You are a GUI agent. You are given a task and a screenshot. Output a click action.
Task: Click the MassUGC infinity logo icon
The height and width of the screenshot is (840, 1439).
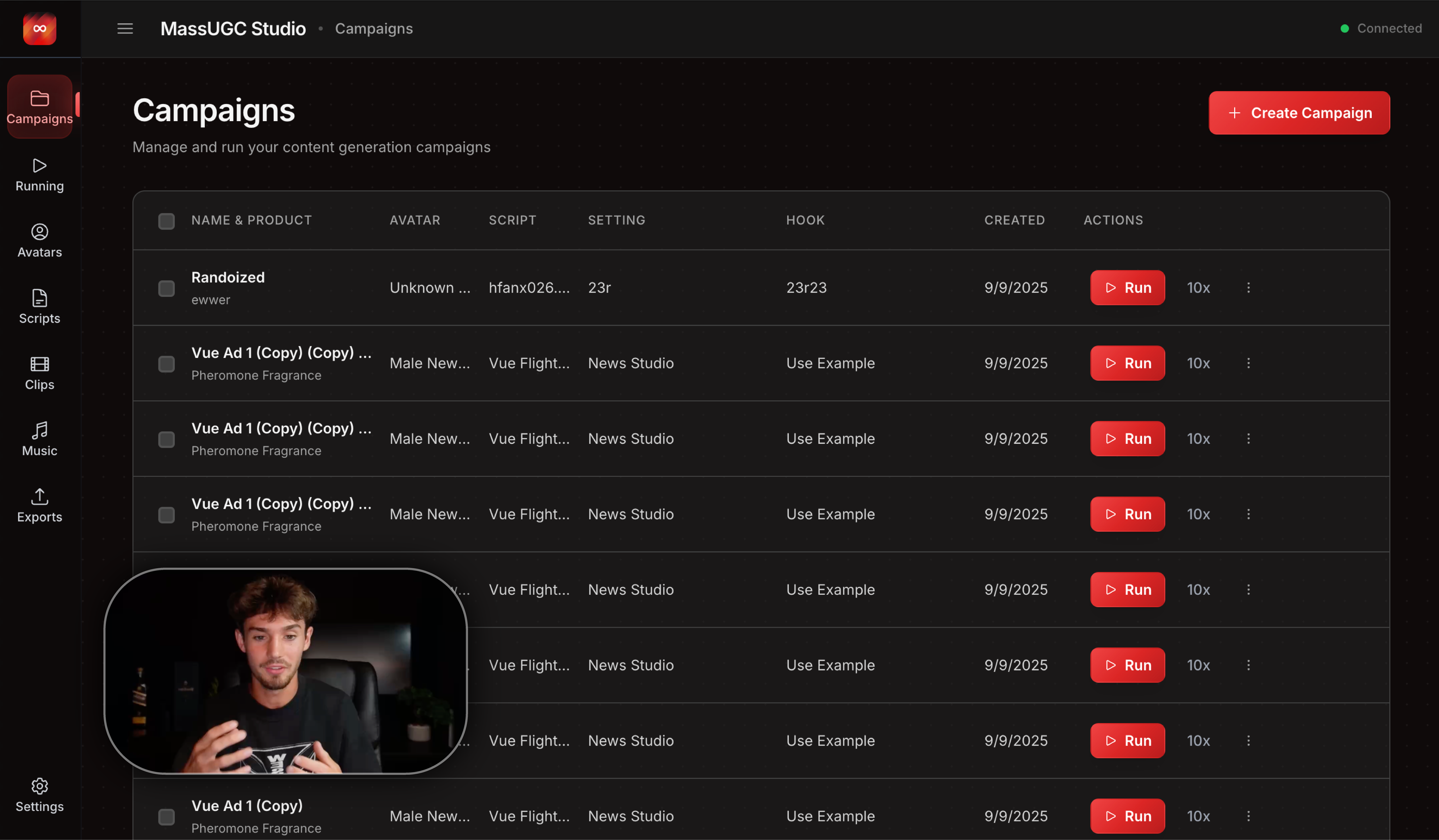coord(39,29)
